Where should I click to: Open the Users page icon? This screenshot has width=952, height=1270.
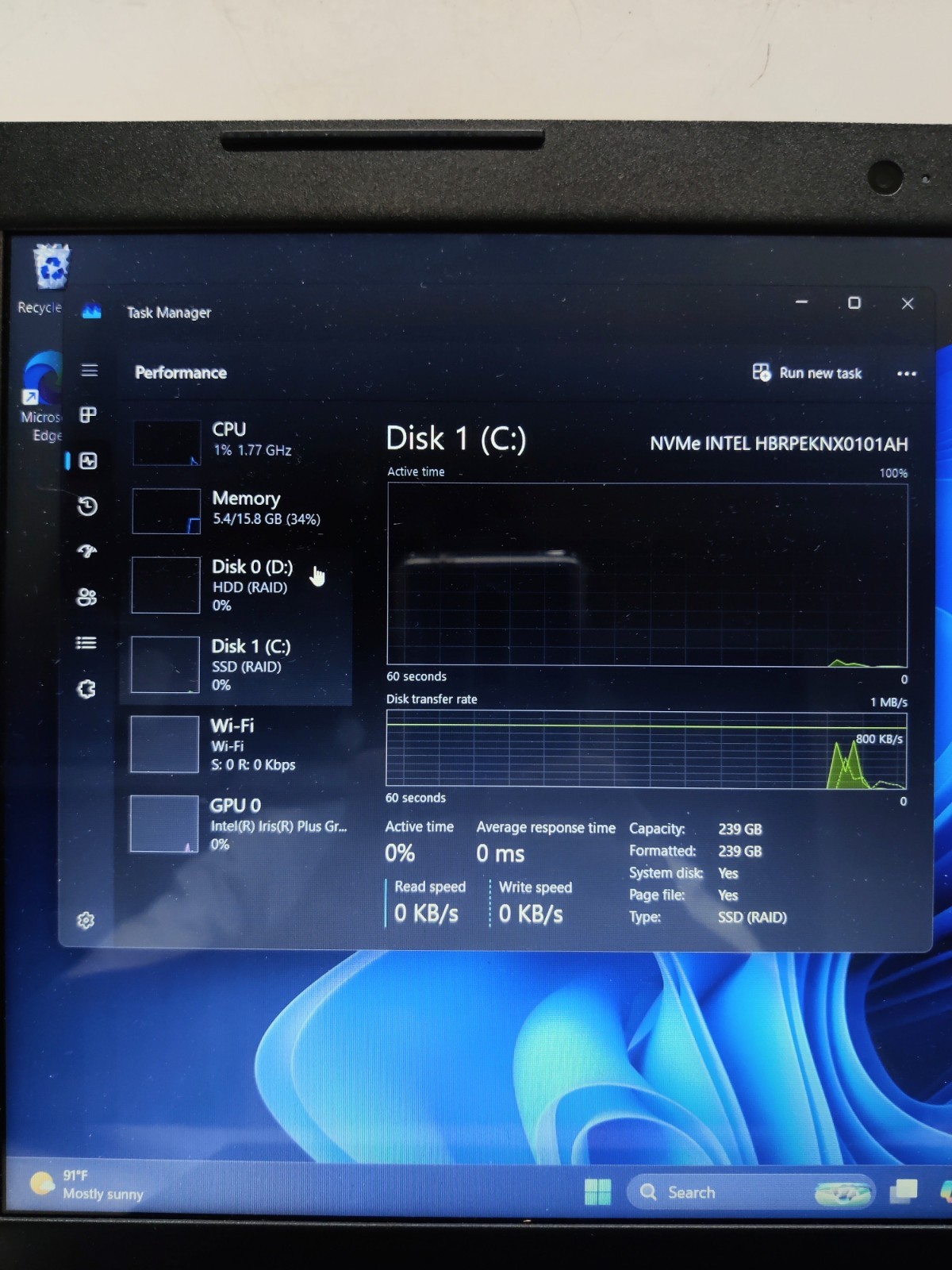pos(86,597)
